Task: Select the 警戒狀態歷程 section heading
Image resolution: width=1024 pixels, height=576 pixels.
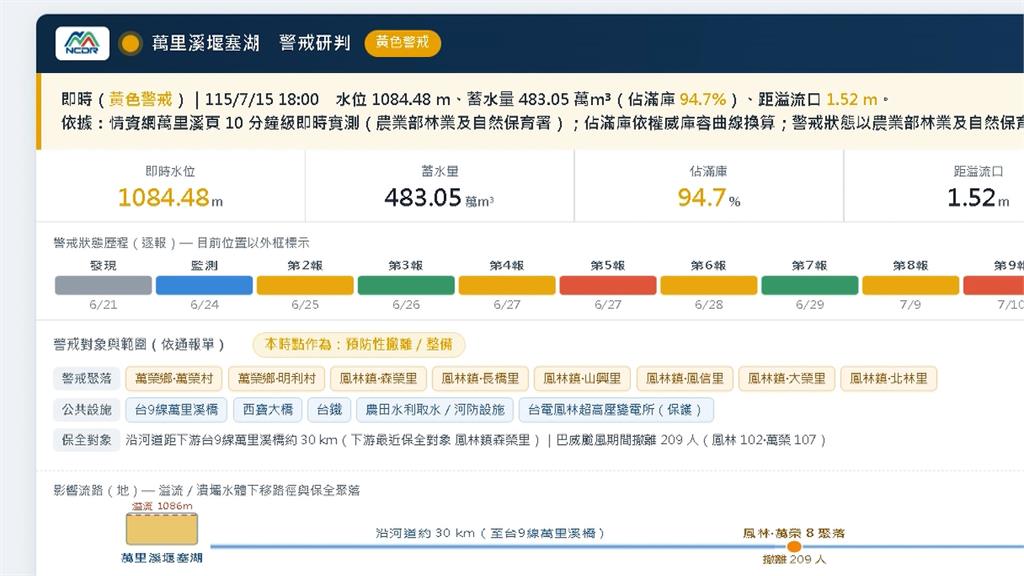Action: (181, 242)
